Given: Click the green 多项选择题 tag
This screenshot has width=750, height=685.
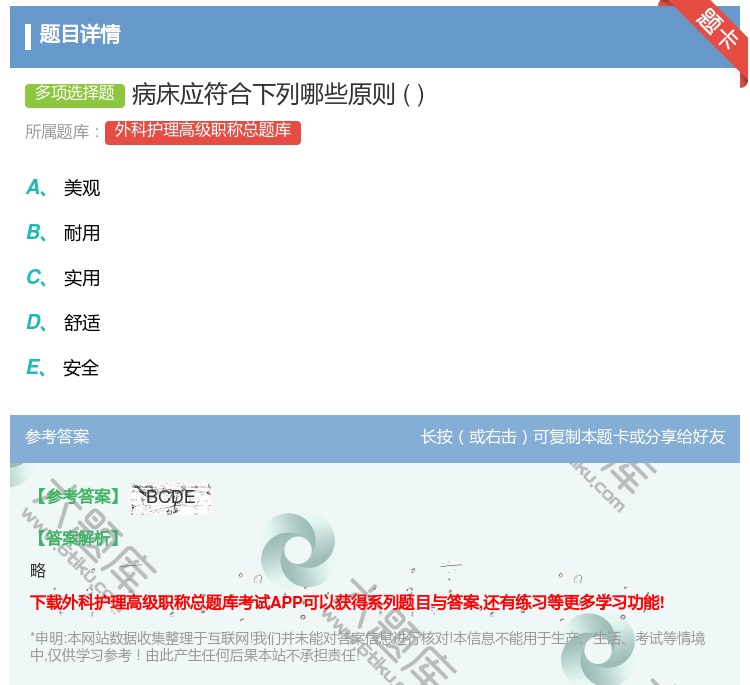Looking at the screenshot, I should pyautogui.click(x=75, y=94).
